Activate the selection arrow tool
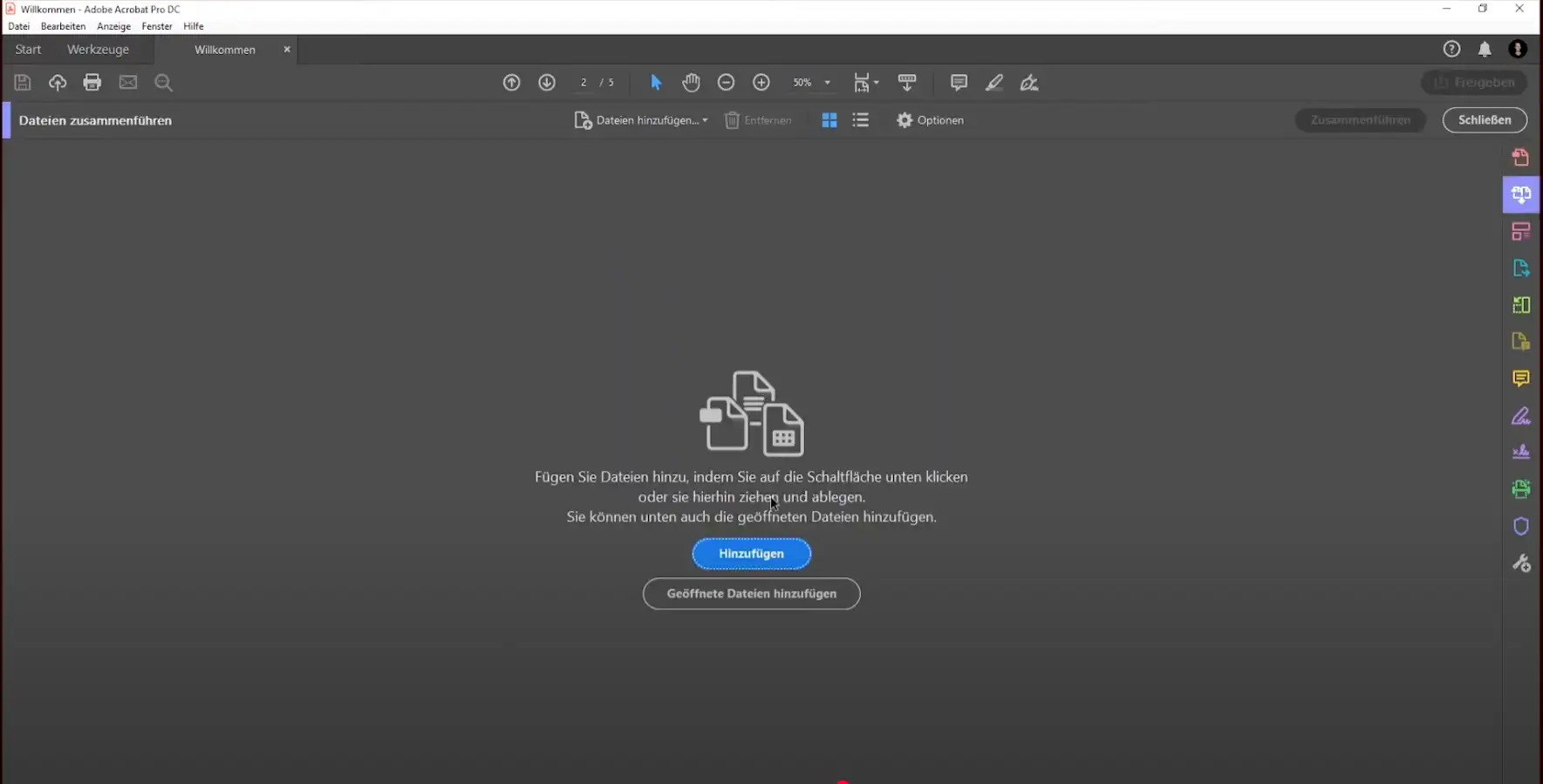 (656, 83)
